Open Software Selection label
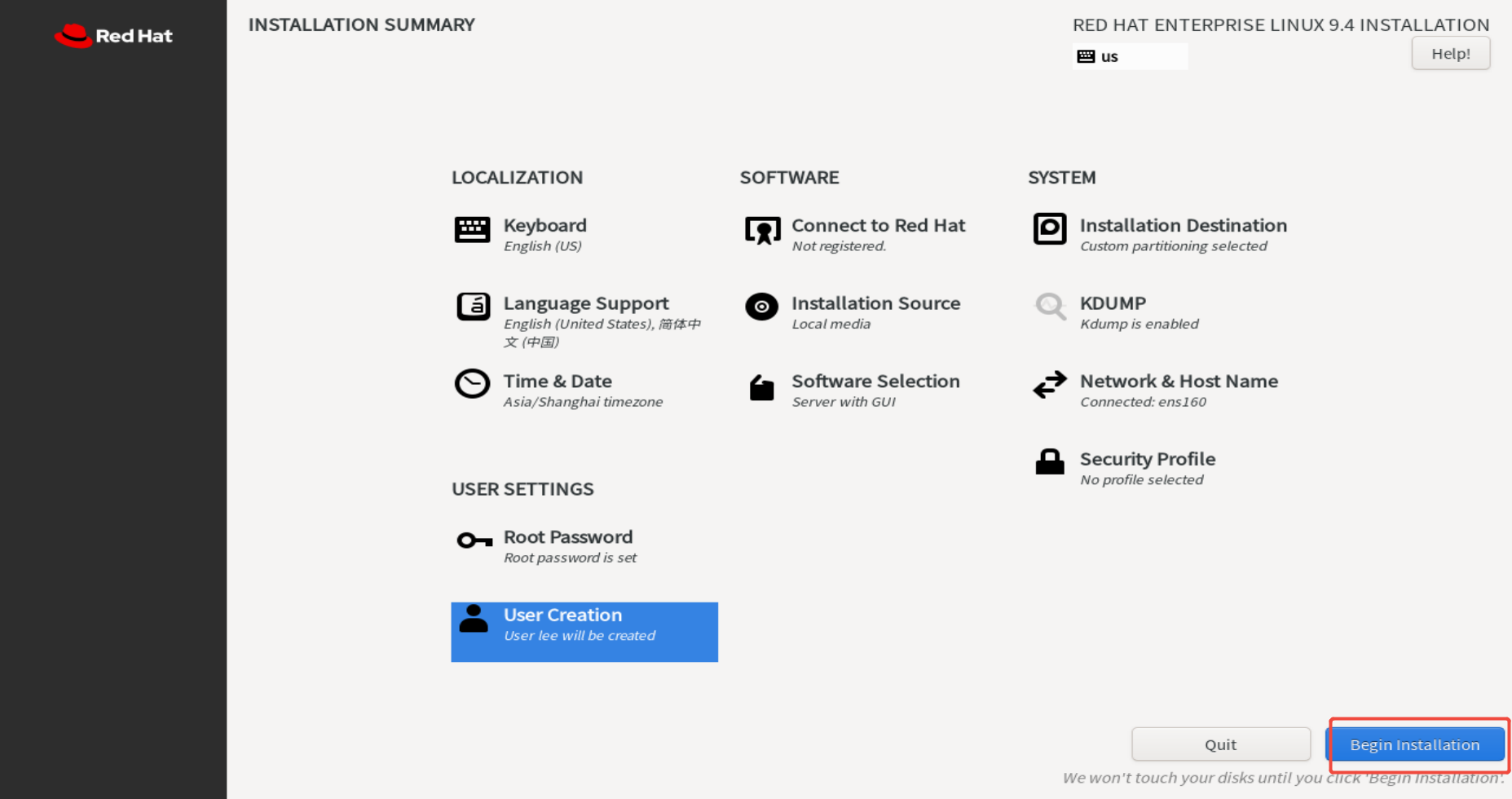Screen dimensions: 1512x799 [876, 381]
